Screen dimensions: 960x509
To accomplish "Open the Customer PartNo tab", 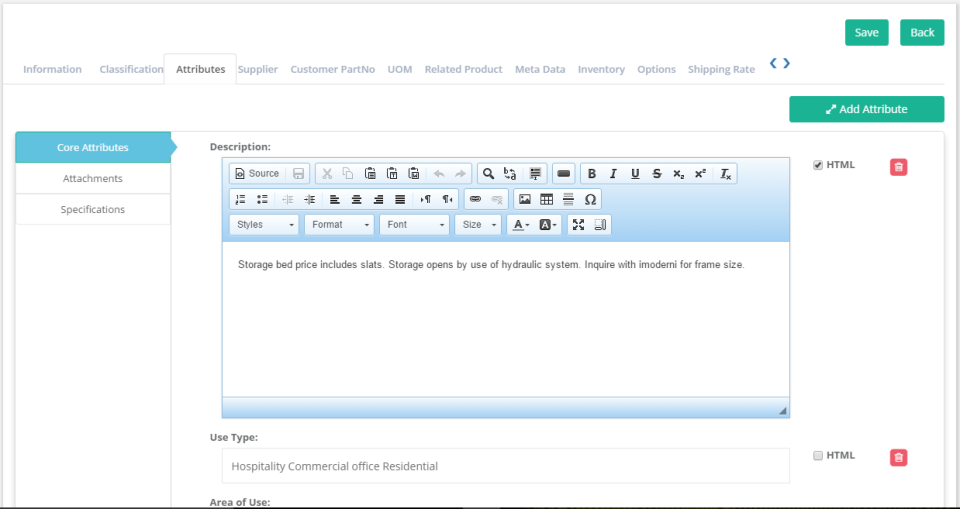I will 332,69.
